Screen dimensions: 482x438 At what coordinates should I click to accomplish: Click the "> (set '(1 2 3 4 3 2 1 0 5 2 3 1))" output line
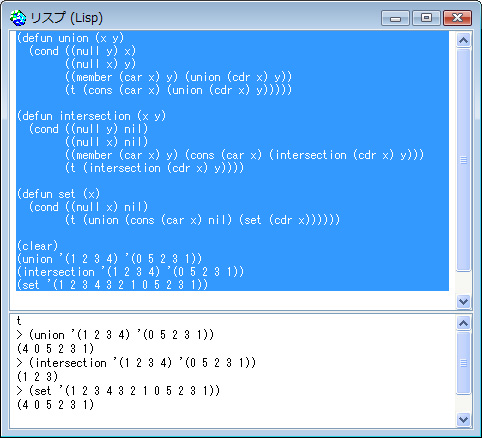click(118, 391)
